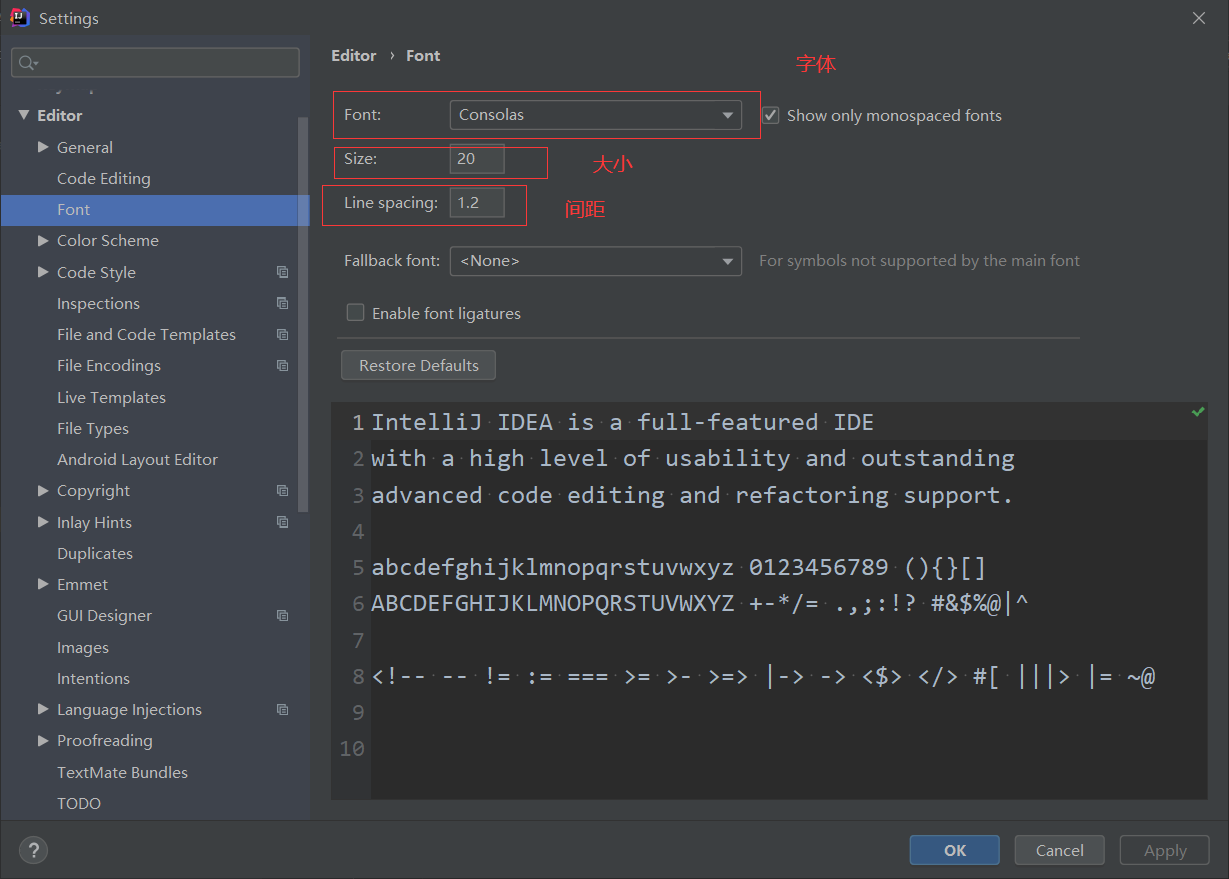Open File and Code Templates page
The image size is (1229, 879).
(x=146, y=334)
